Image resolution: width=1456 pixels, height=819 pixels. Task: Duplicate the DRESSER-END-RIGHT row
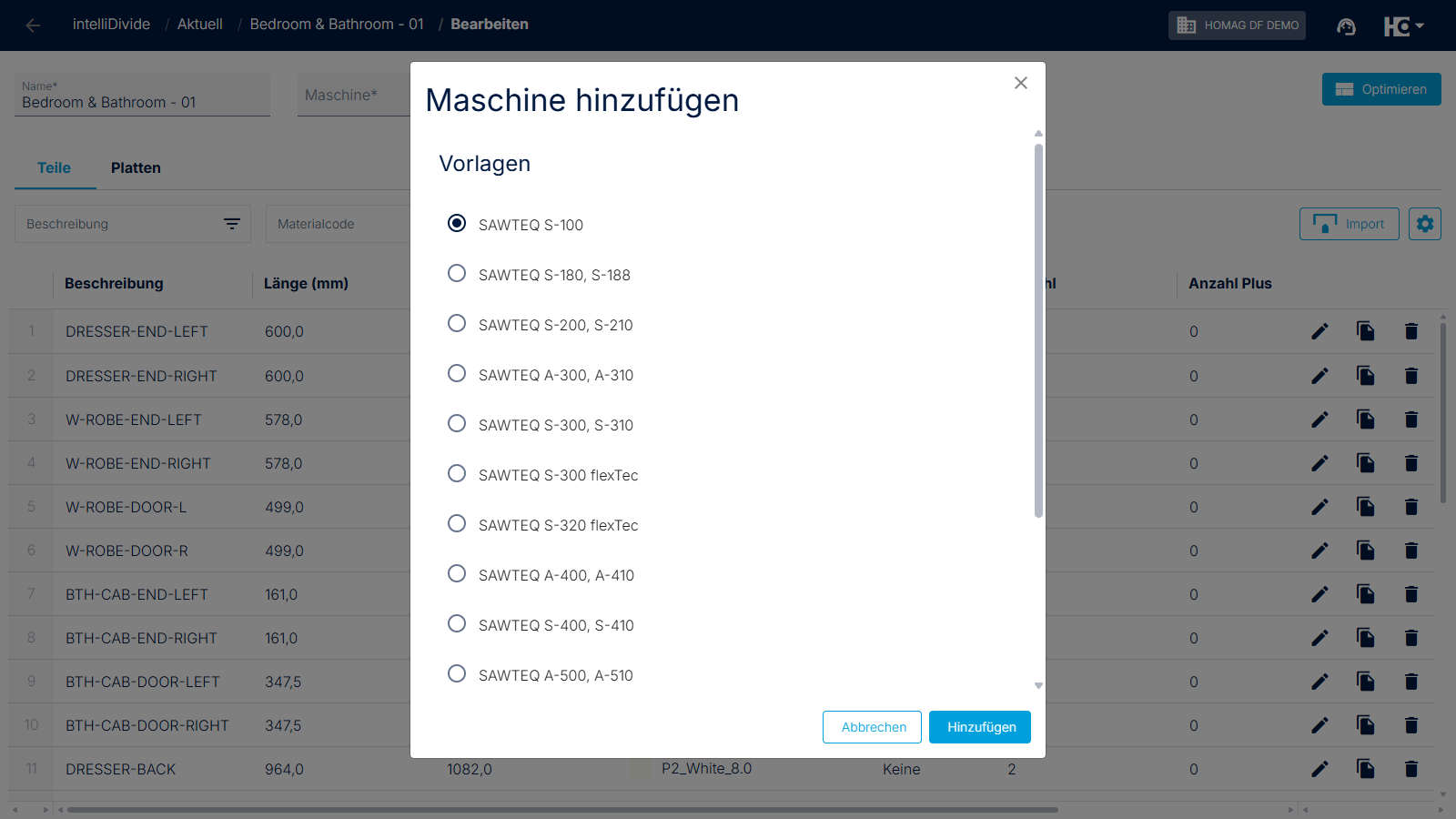(x=1366, y=376)
